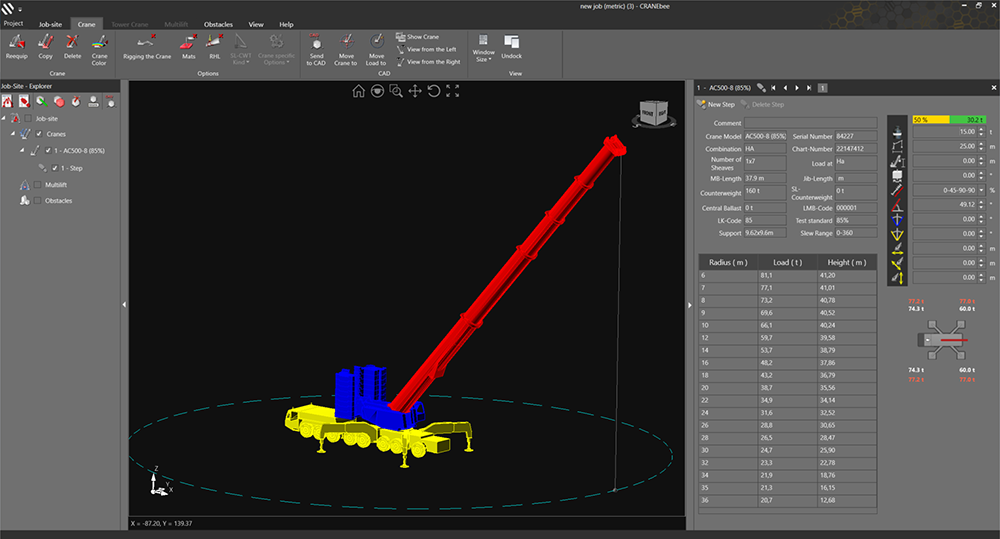Click the step number 1 button
The image size is (1000, 539).
(823, 88)
